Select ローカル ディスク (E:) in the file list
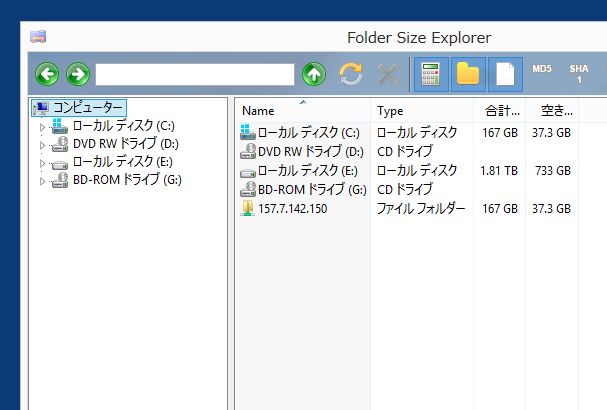Image resolution: width=607 pixels, height=410 pixels. point(308,171)
